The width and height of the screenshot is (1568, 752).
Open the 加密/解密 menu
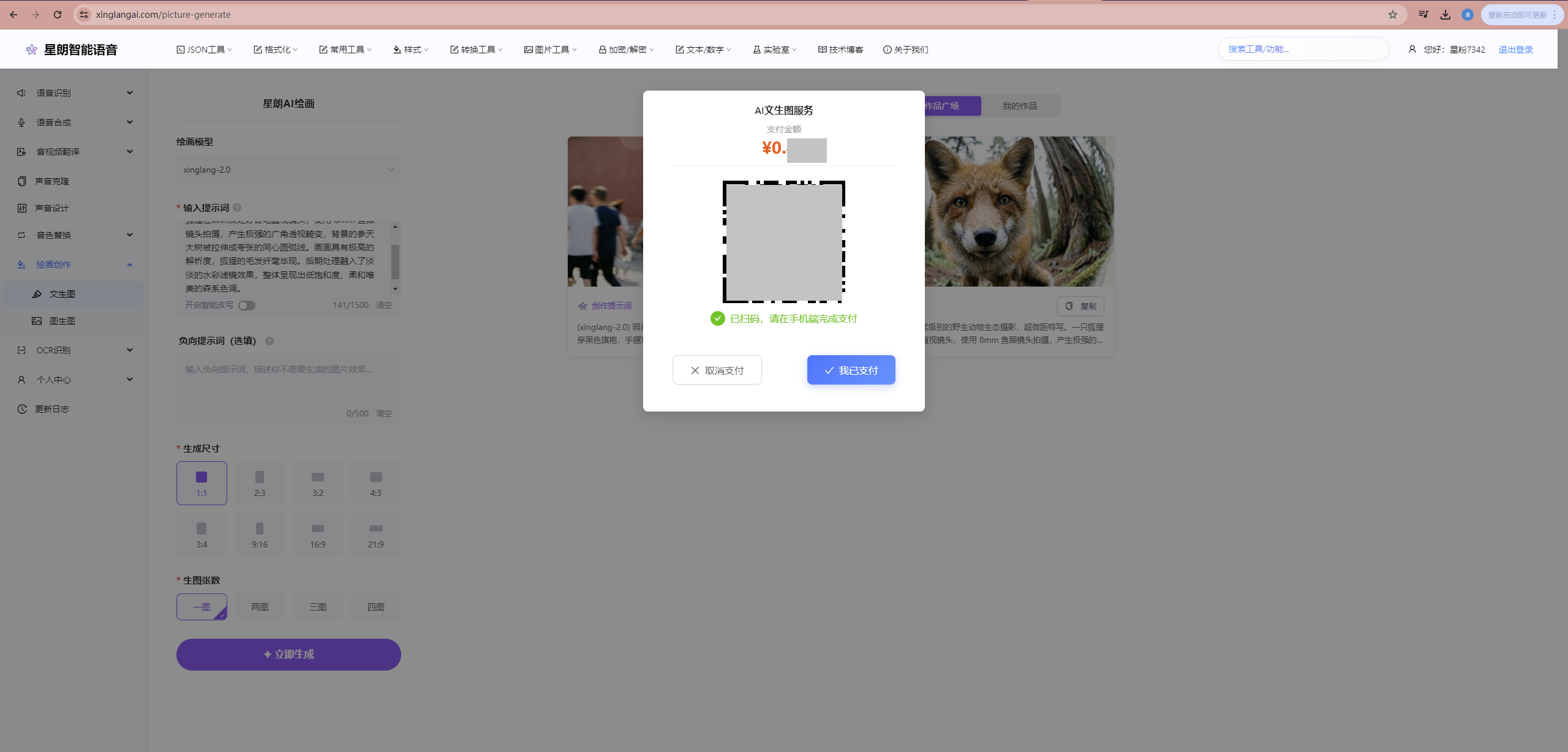pyautogui.click(x=626, y=50)
